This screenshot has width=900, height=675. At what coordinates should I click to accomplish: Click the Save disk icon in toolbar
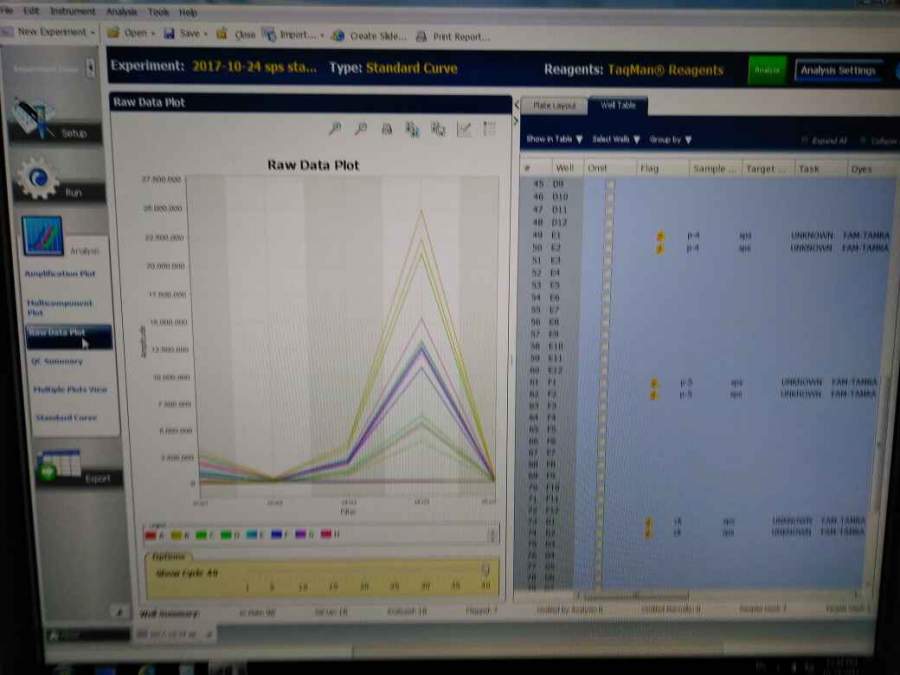pos(169,34)
